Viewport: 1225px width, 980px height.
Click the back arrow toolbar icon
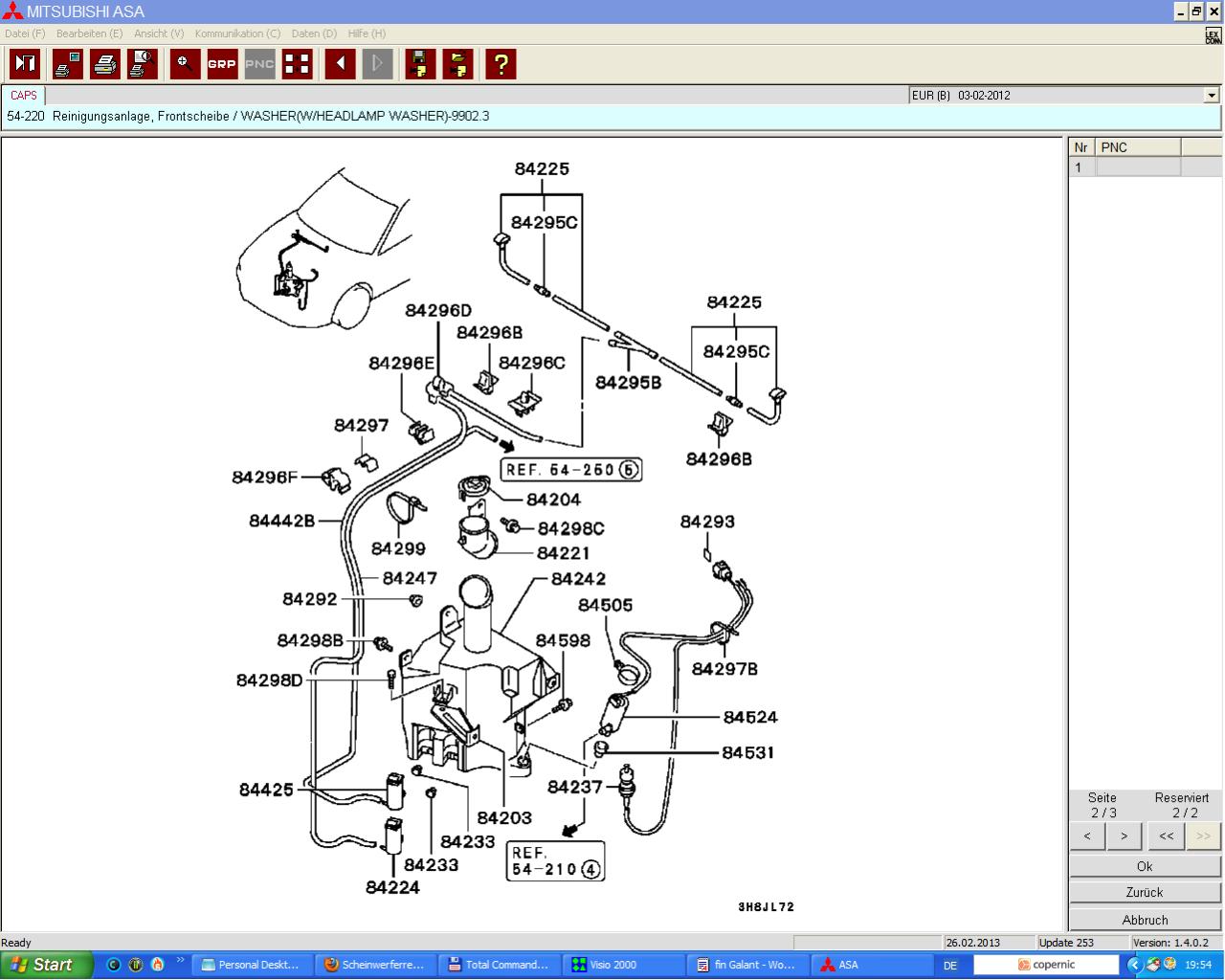[x=340, y=64]
